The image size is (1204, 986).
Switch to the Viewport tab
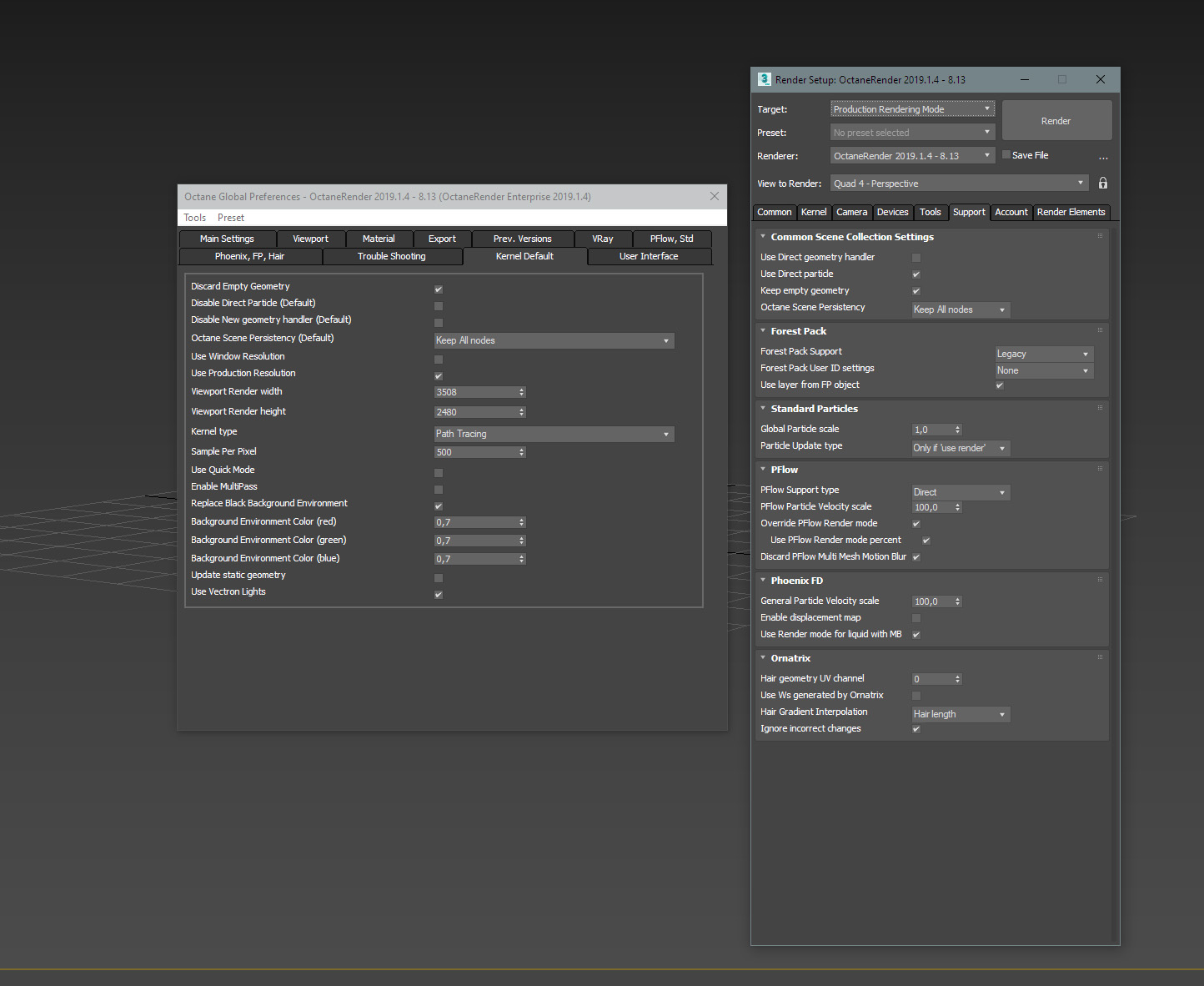(x=310, y=239)
